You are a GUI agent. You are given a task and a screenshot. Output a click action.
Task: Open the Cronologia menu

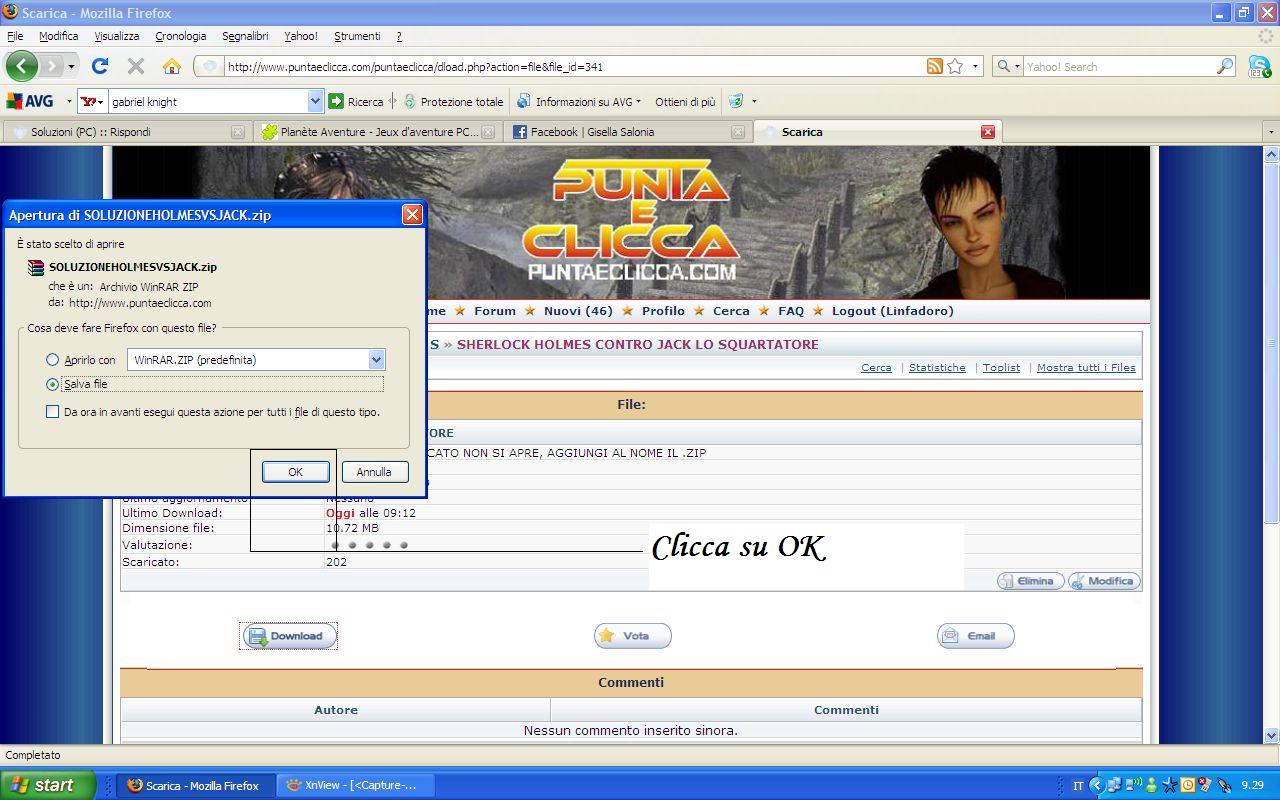coord(181,36)
